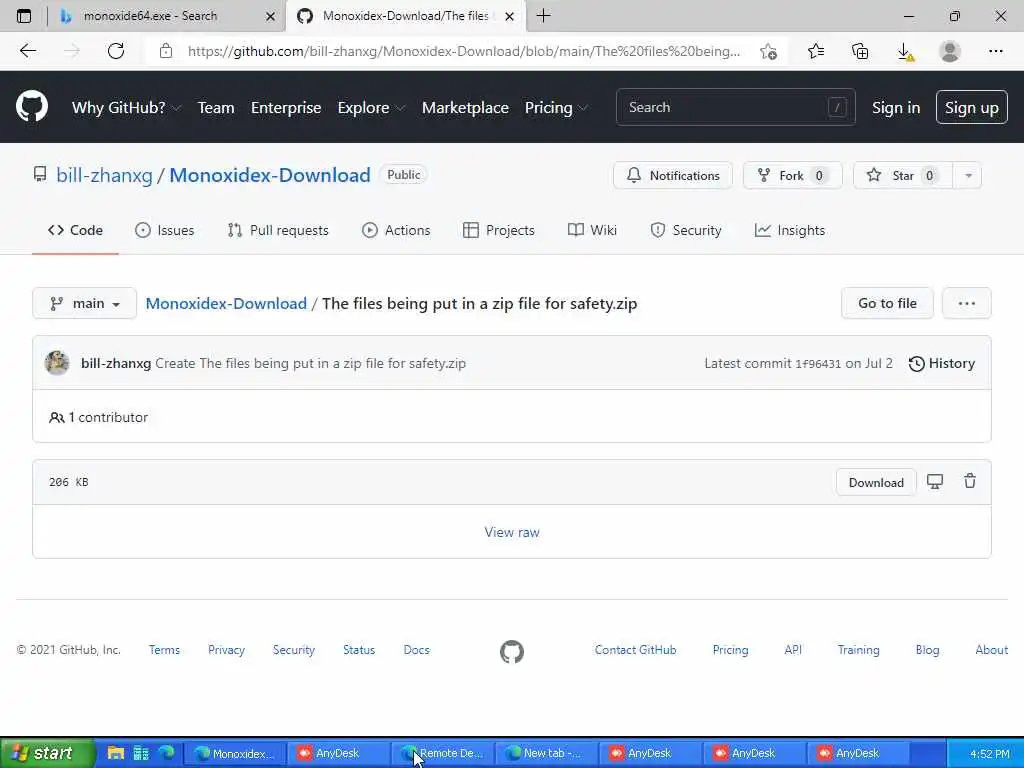Close the monoxide64.exe Search tab
1024x768 pixels.
tap(270, 16)
